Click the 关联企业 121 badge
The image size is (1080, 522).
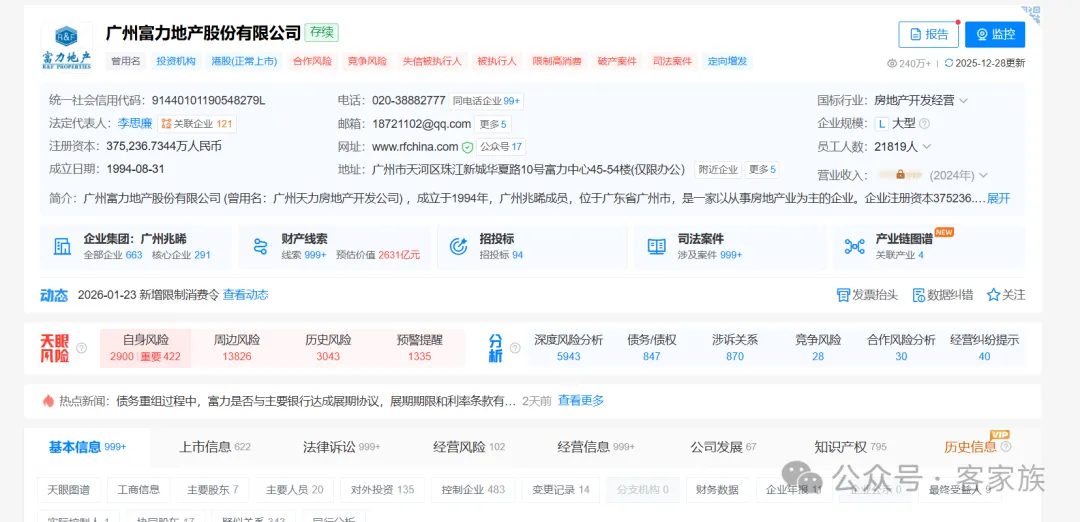(197, 124)
